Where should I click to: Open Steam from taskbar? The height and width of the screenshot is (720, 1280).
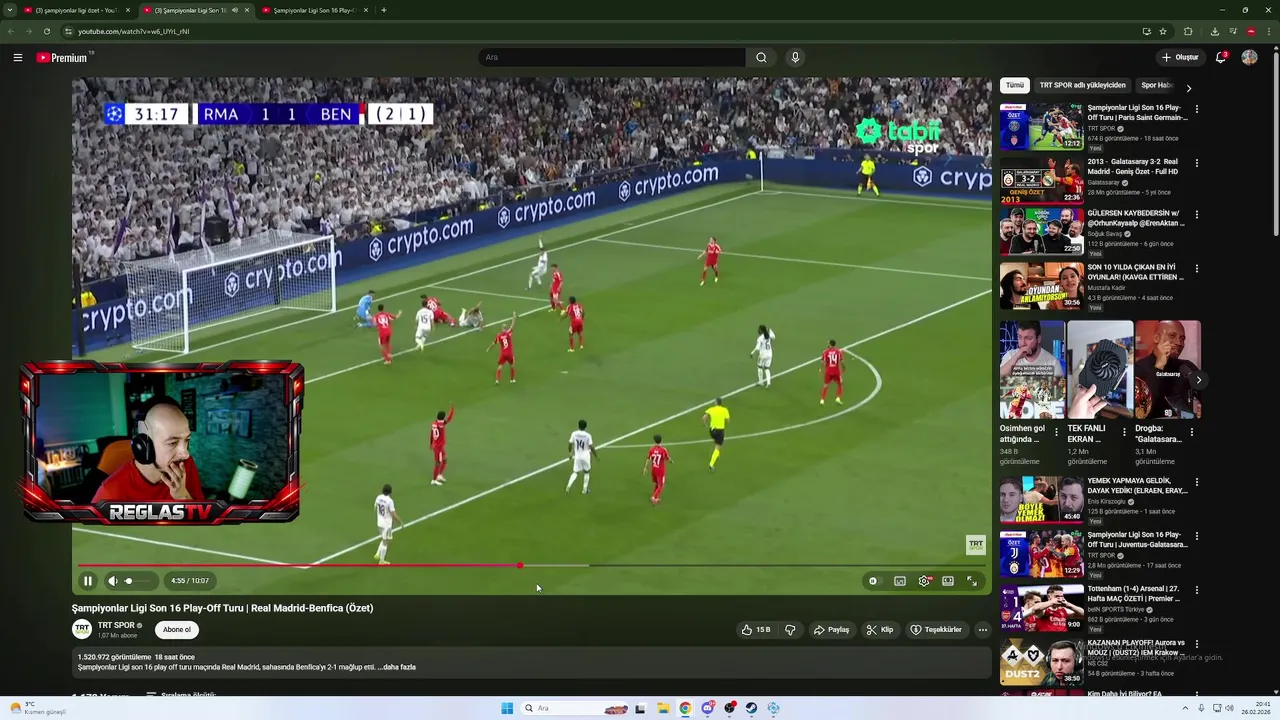click(x=751, y=708)
